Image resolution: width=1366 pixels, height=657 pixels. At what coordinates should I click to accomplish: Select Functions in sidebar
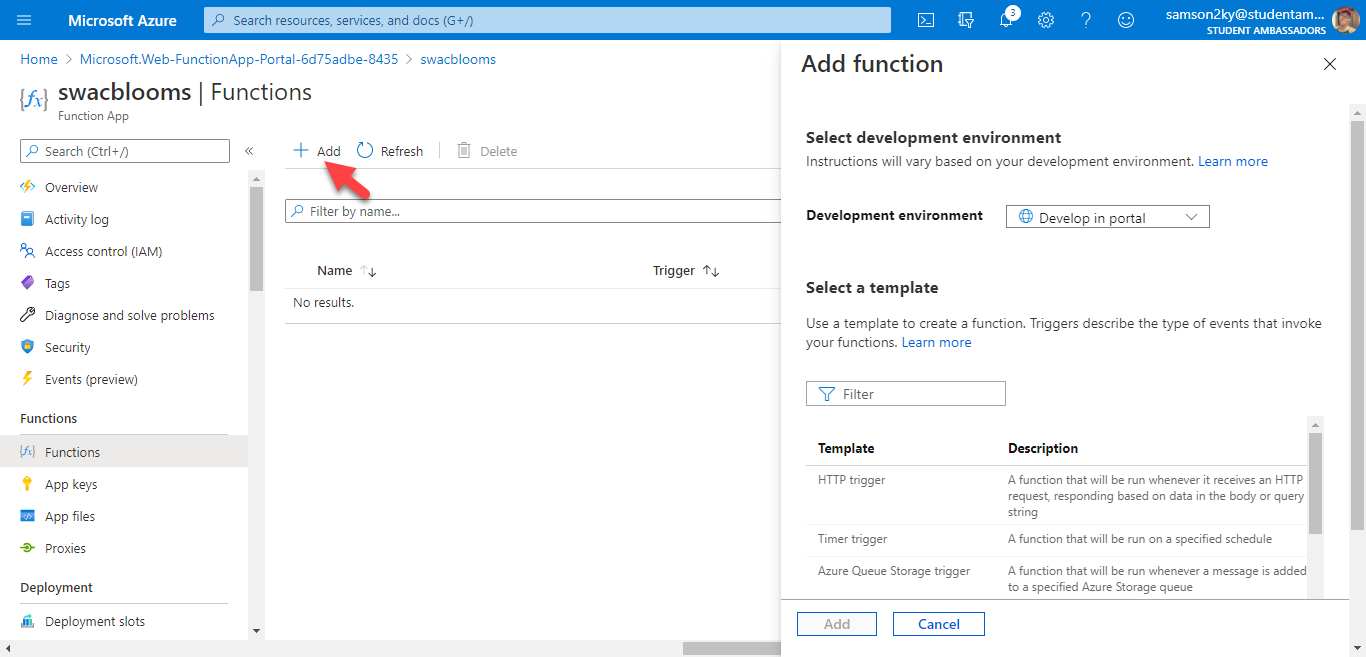point(124,452)
